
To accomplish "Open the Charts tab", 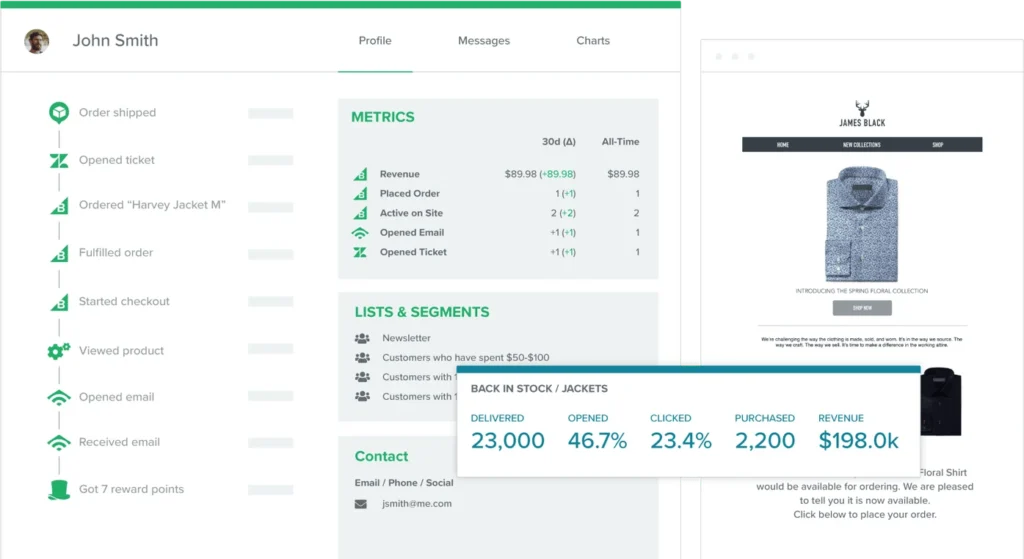I will pyautogui.click(x=593, y=41).
